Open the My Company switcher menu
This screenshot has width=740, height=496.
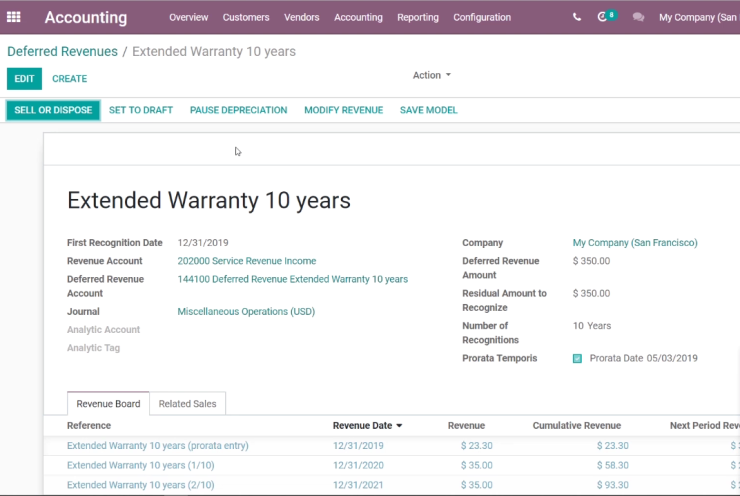pyautogui.click(x=699, y=17)
